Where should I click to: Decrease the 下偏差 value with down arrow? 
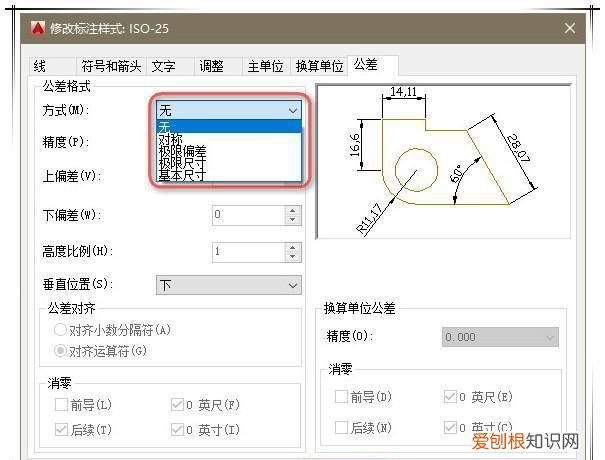[292, 220]
